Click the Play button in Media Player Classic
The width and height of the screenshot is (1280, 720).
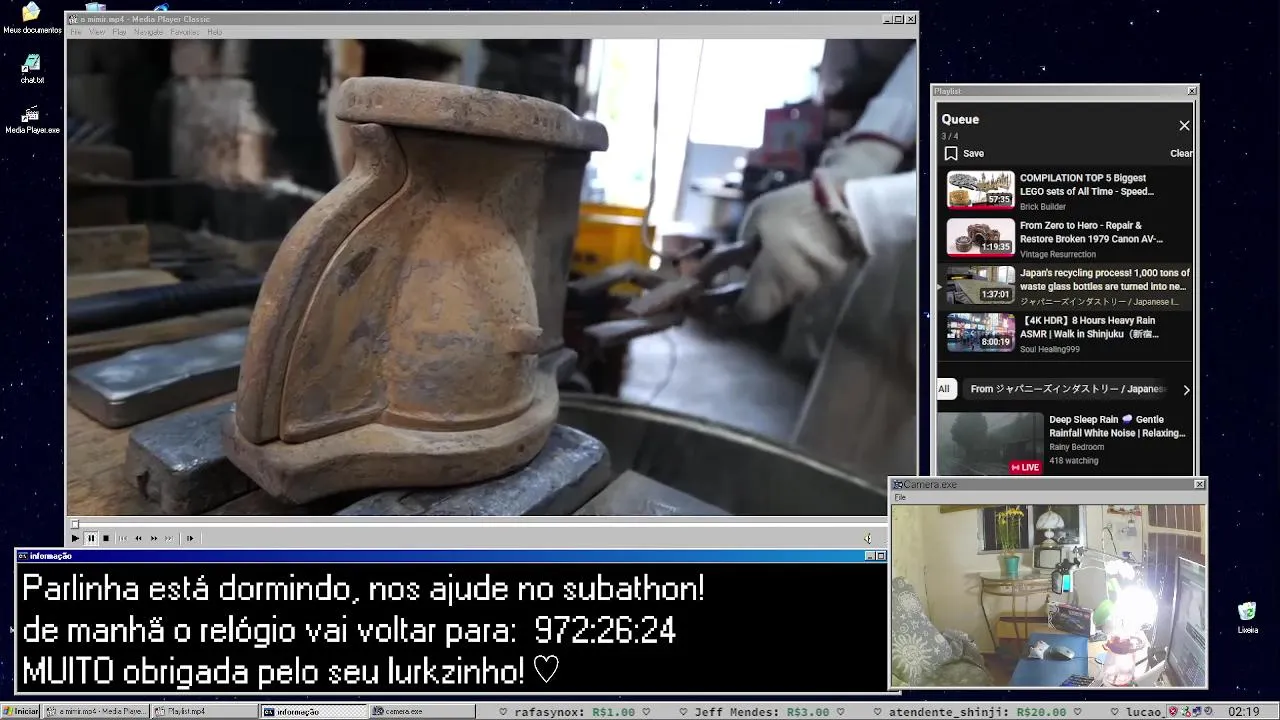(x=75, y=538)
